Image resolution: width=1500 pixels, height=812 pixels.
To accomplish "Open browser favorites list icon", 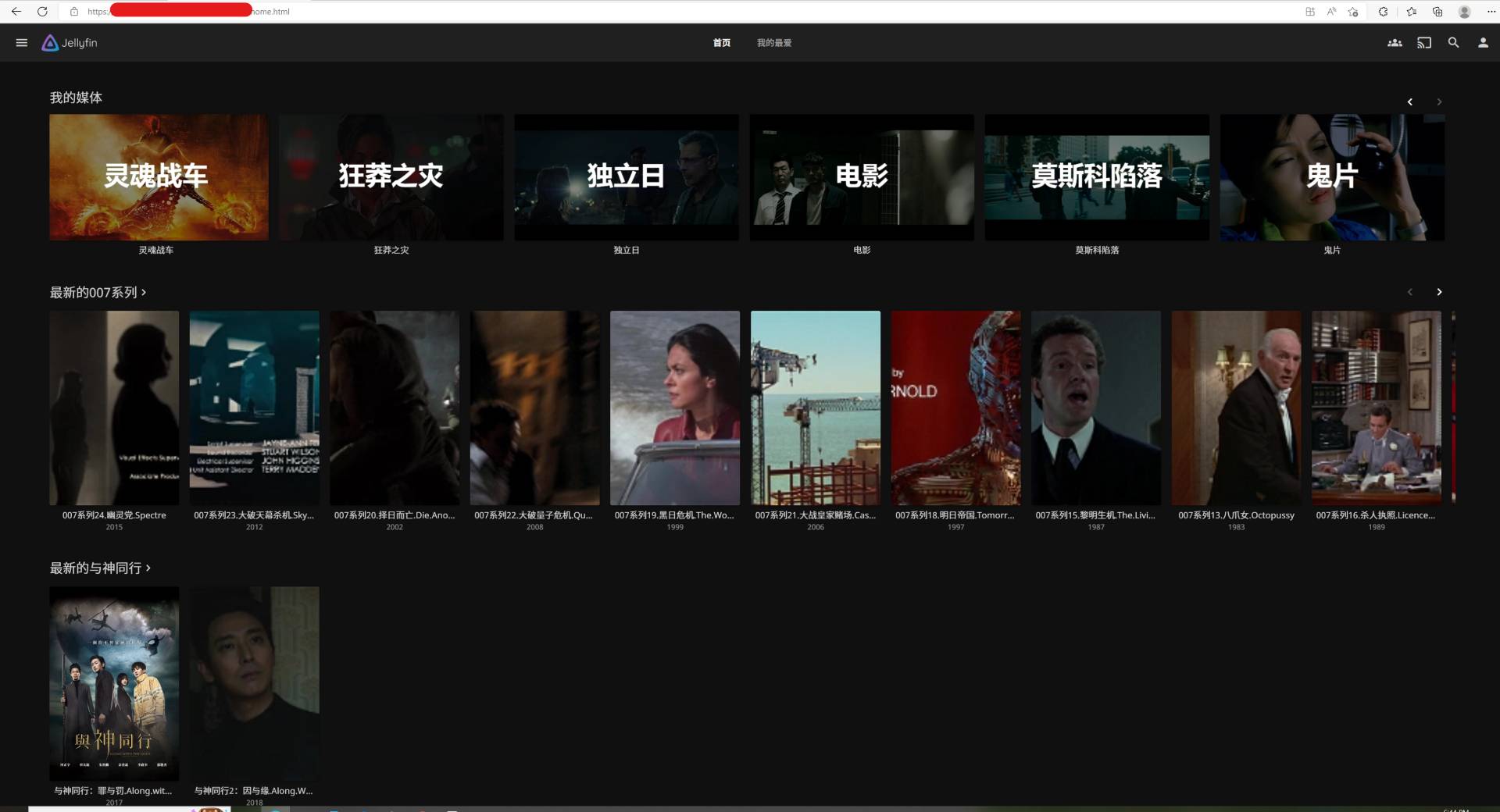I will [1411, 12].
